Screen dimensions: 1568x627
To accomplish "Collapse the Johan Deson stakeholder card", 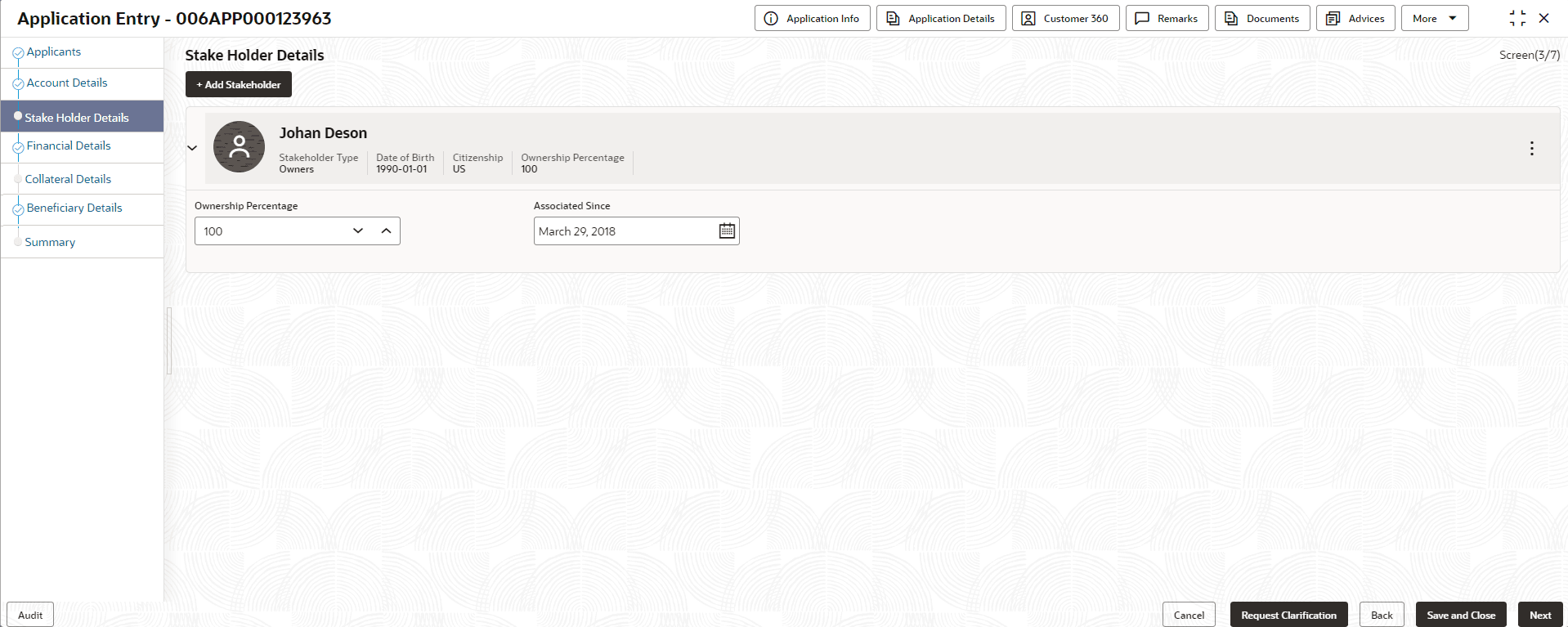I will [192, 148].
